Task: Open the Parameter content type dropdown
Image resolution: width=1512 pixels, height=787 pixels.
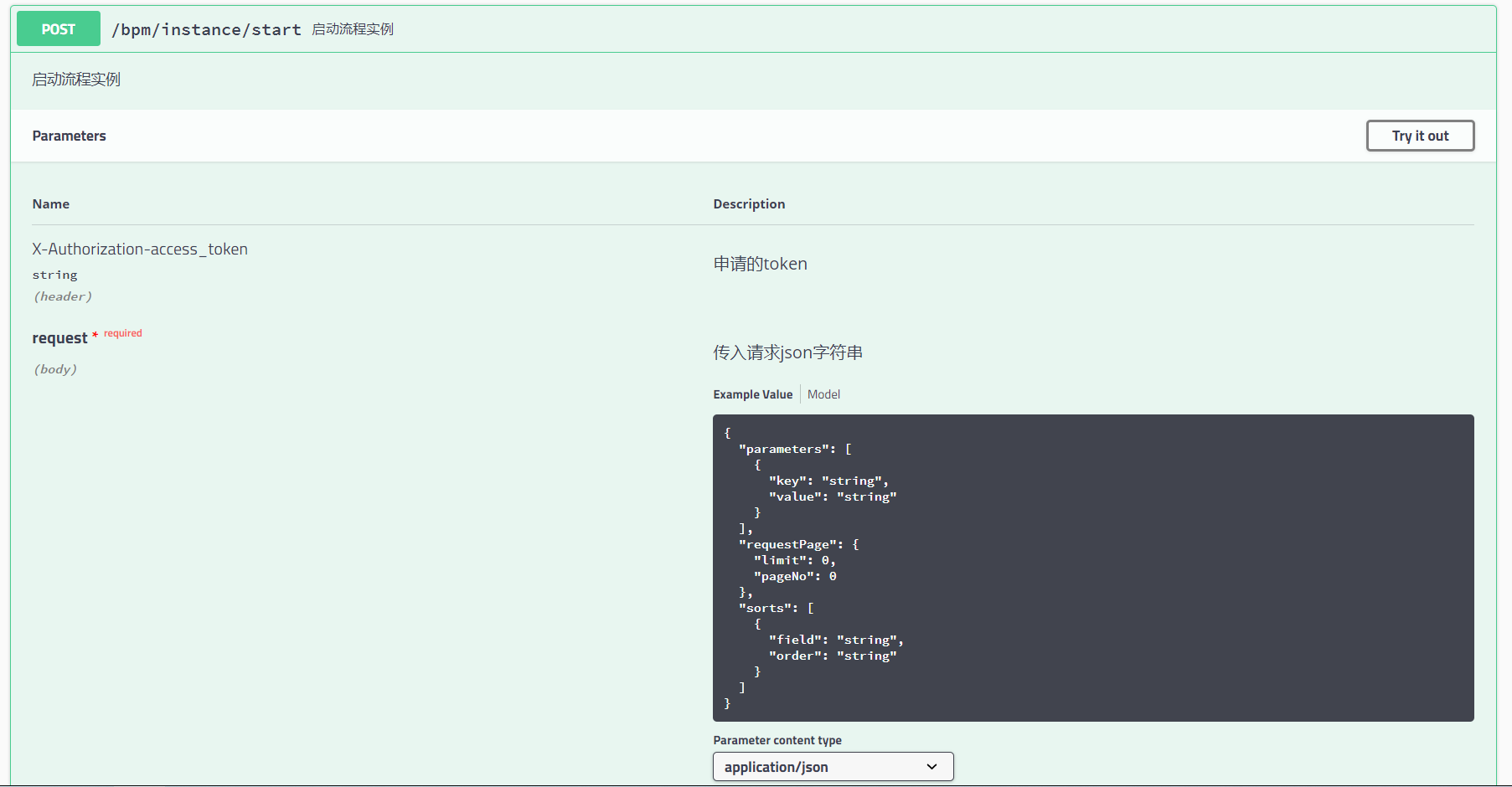Action: coord(833,767)
